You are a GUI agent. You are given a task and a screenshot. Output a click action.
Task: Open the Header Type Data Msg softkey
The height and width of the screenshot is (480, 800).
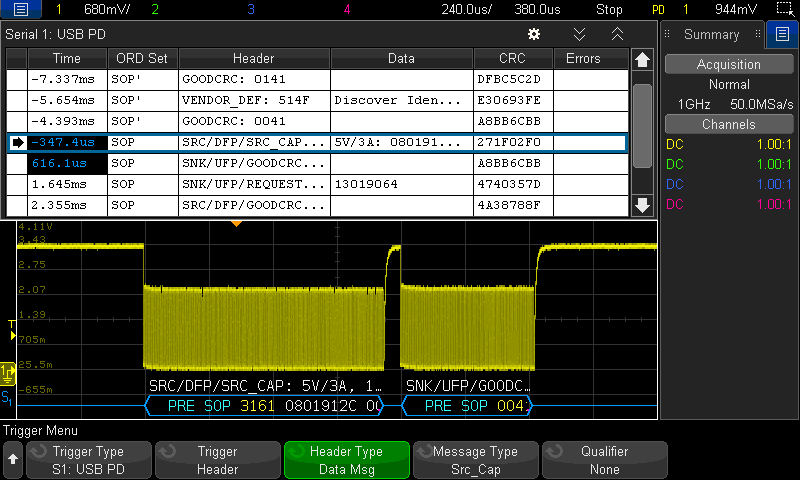[347, 460]
